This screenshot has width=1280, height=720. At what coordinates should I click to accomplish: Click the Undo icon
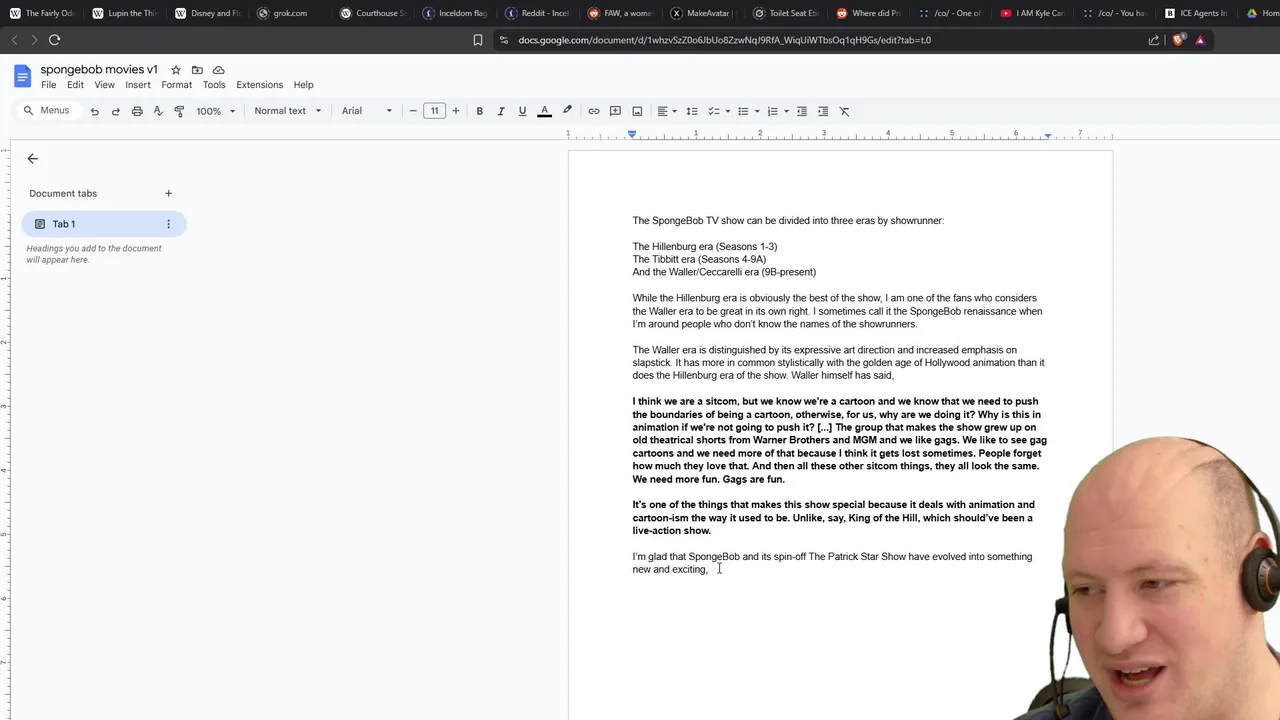94,111
